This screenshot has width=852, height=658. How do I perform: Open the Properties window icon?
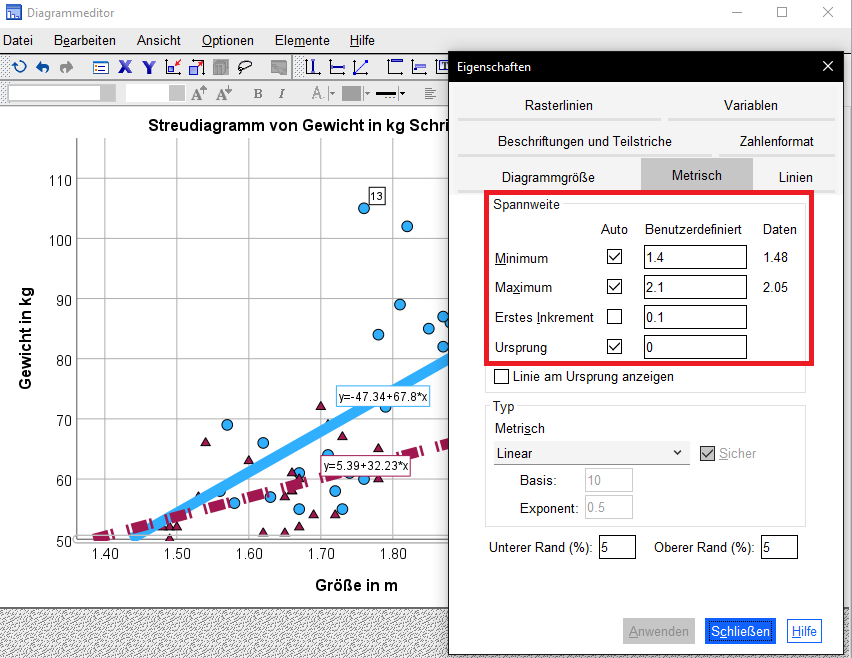tap(101, 66)
